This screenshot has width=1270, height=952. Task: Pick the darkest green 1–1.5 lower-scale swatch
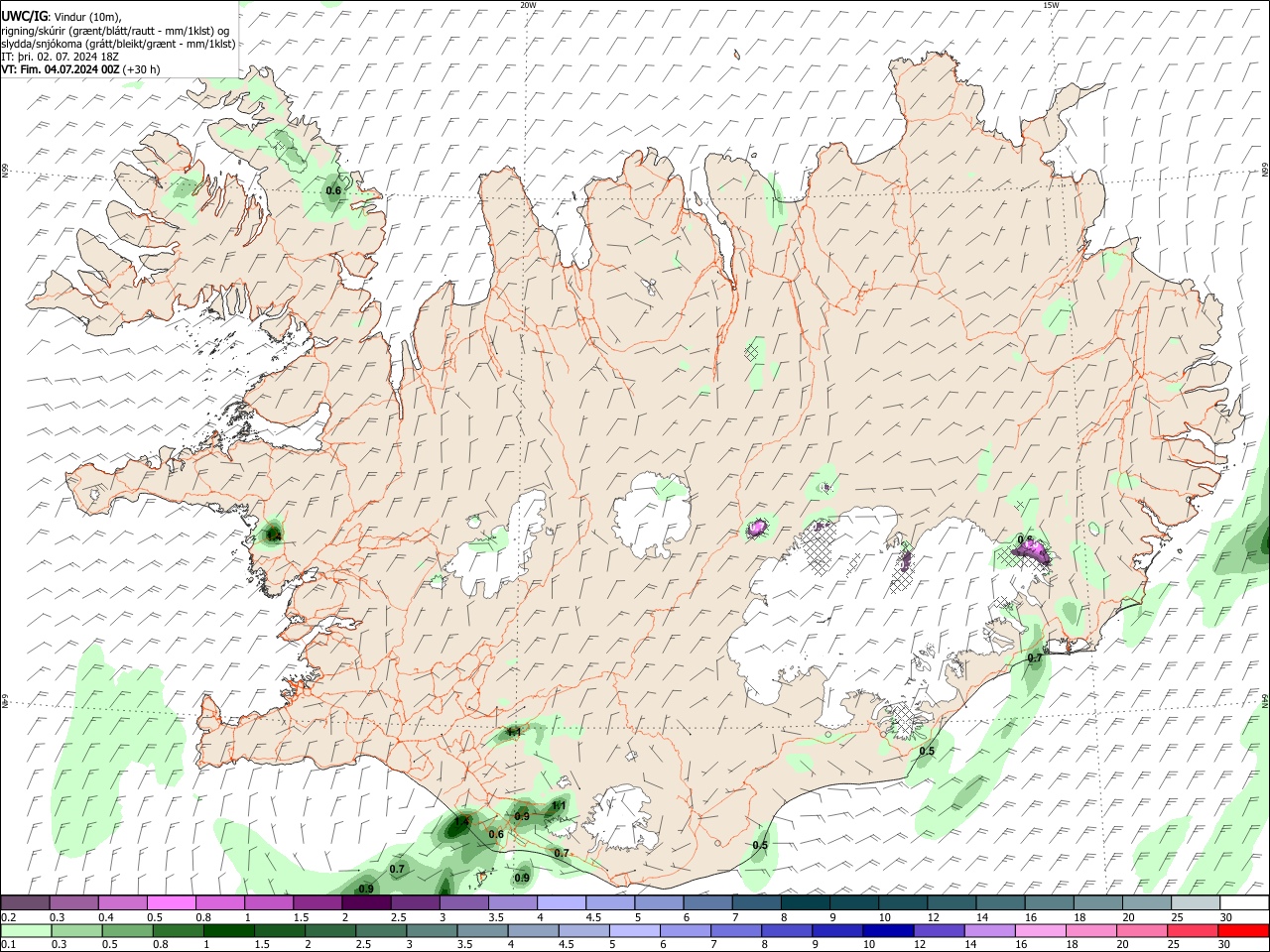[x=228, y=930]
